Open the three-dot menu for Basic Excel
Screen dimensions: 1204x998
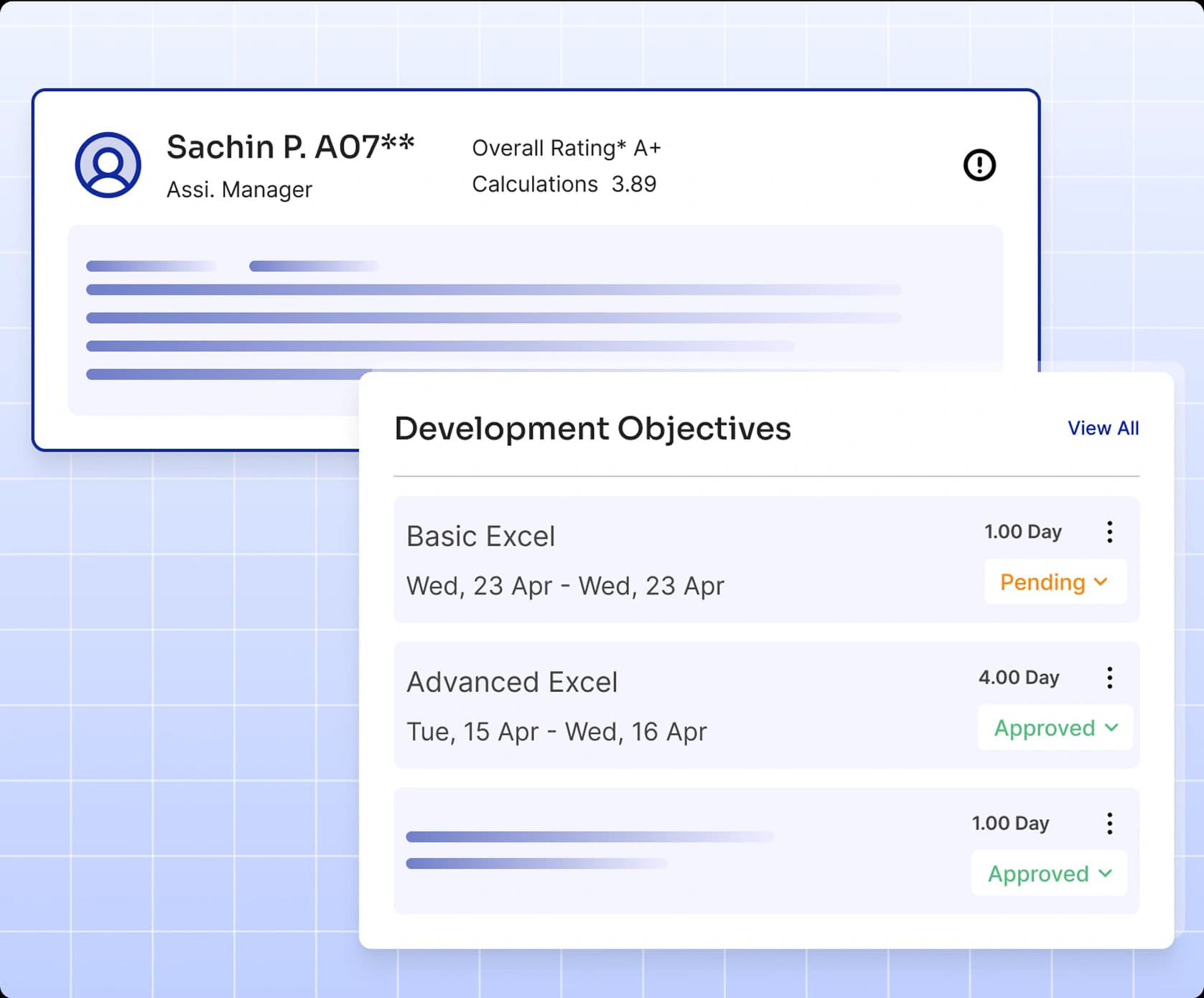1109,532
